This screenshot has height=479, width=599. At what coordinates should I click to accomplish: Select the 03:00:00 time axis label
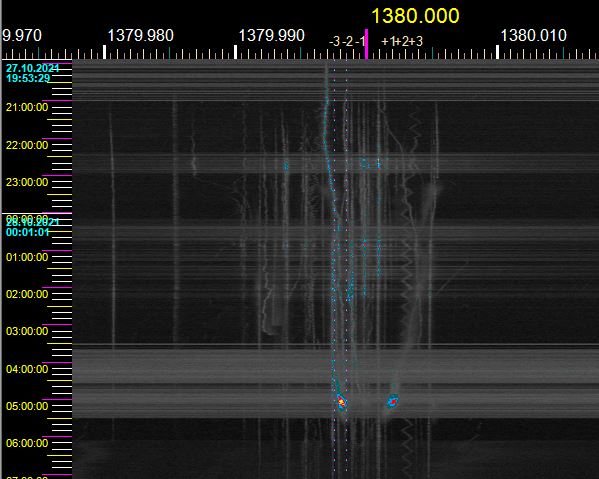tap(27, 331)
